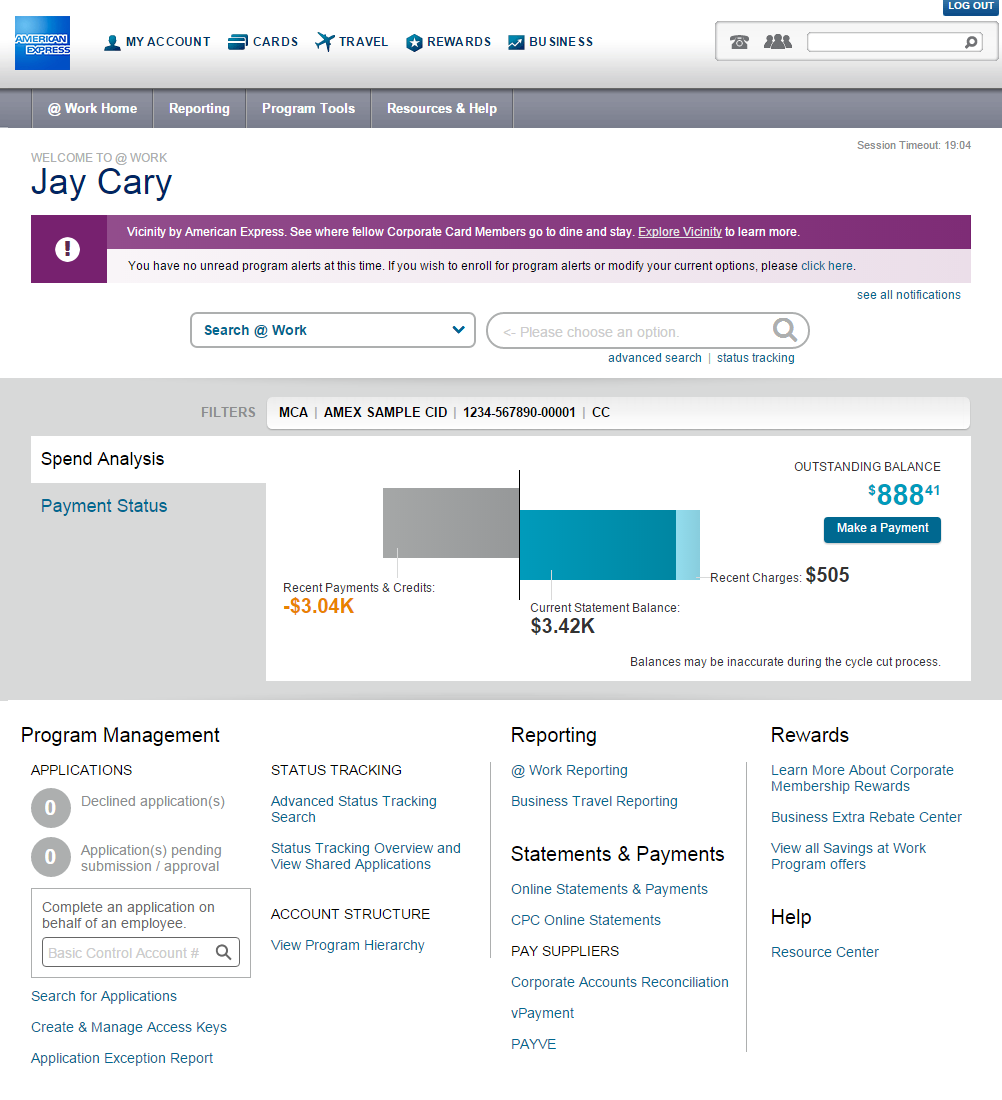1002x1100 pixels.
Task: Click the vPayment link
Action: [542, 1013]
